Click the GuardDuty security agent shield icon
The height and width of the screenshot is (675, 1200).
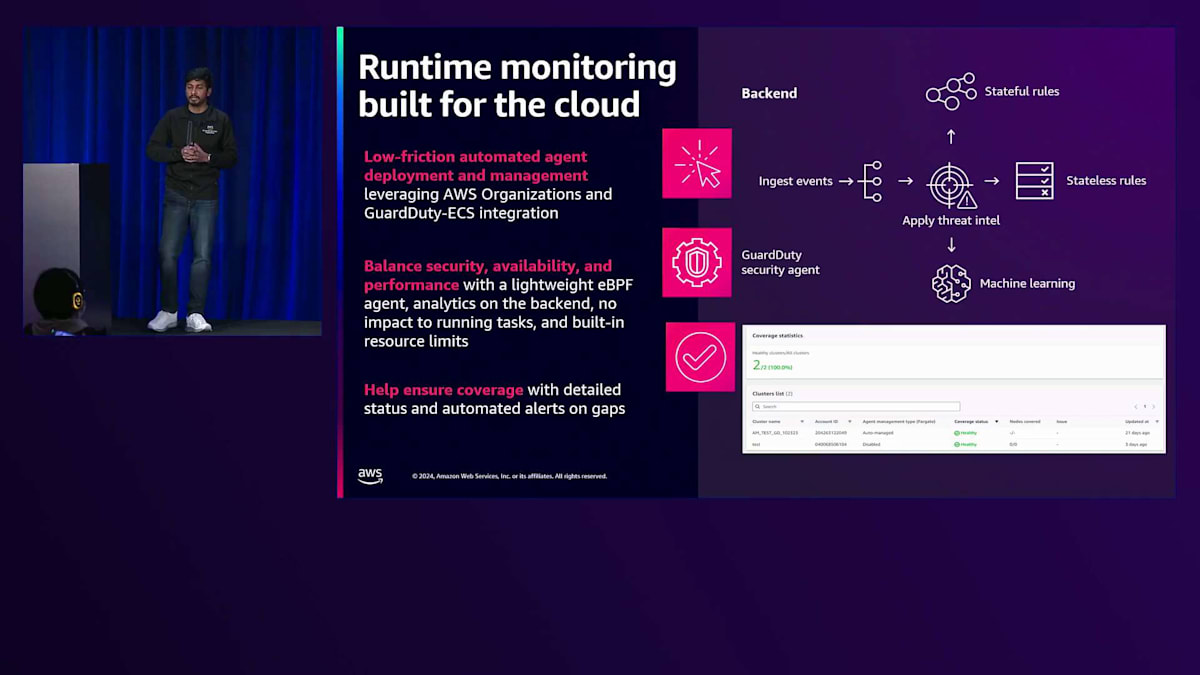[x=696, y=262]
